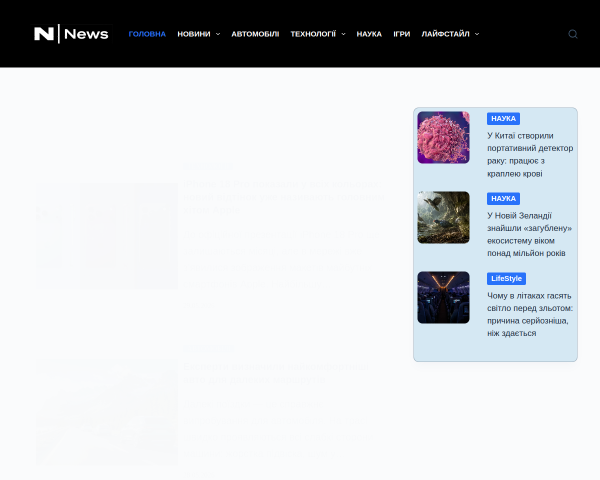600x480 pixels.
Task: Go to the N News logo homepage
Action: 72,34
